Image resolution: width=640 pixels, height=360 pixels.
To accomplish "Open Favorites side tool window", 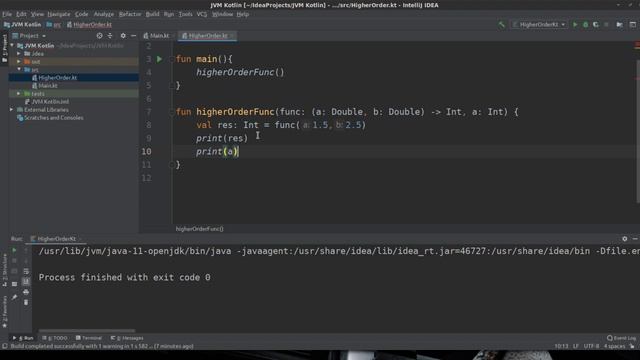I will point(4,312).
